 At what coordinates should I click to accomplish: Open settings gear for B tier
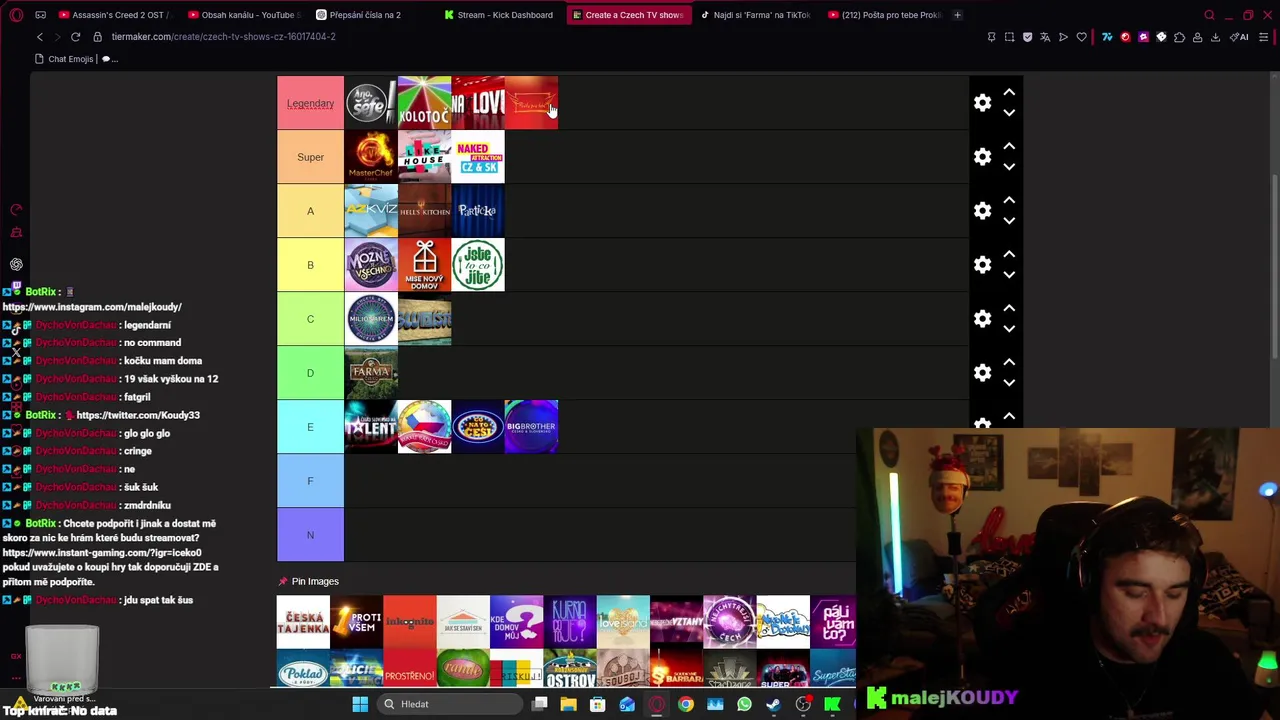982,265
